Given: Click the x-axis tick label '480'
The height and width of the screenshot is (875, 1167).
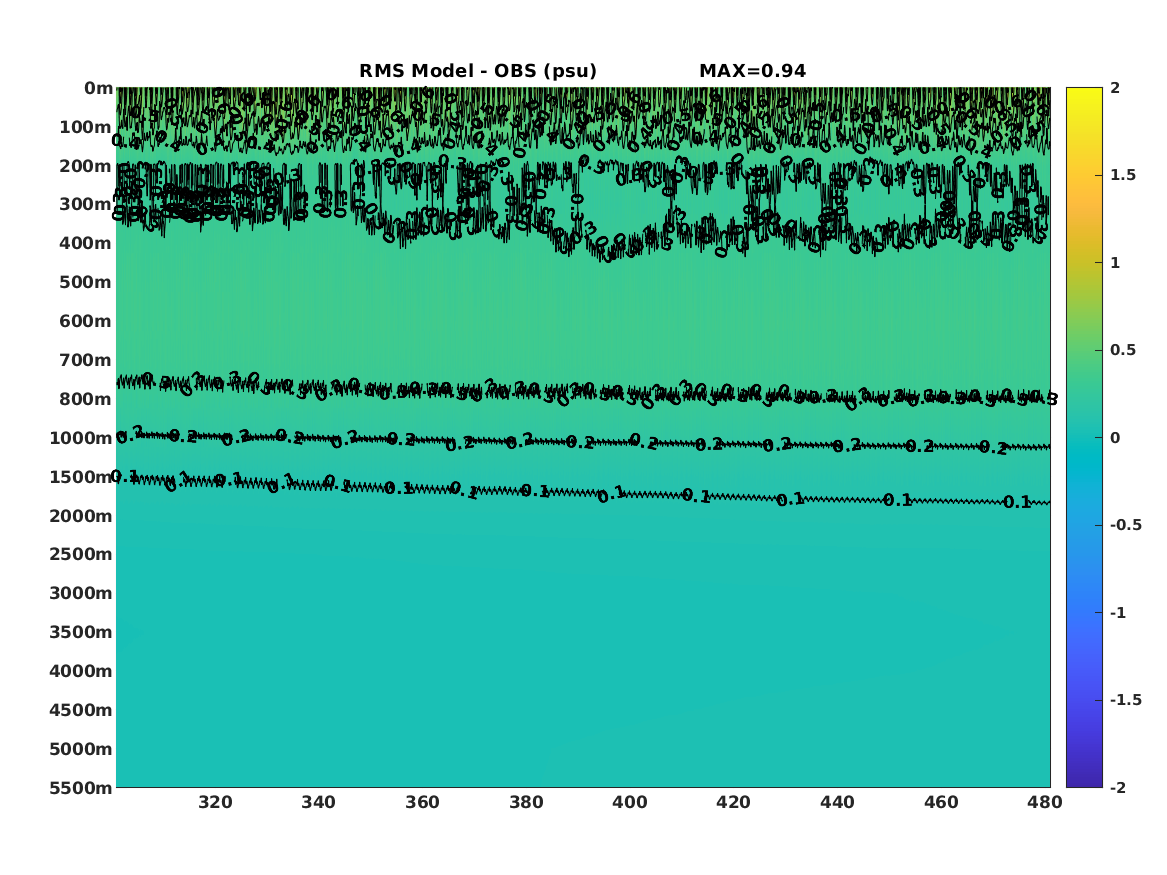Looking at the screenshot, I should tap(1045, 802).
